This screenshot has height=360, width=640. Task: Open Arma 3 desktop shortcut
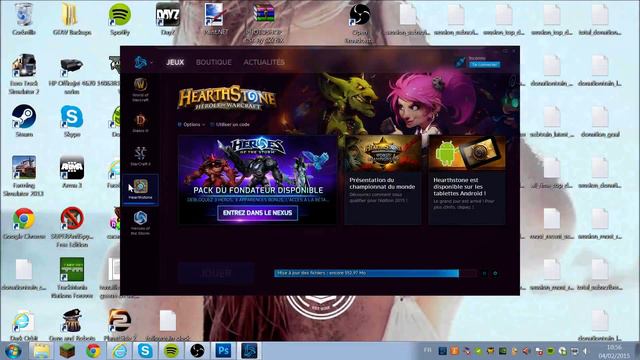click(x=72, y=172)
